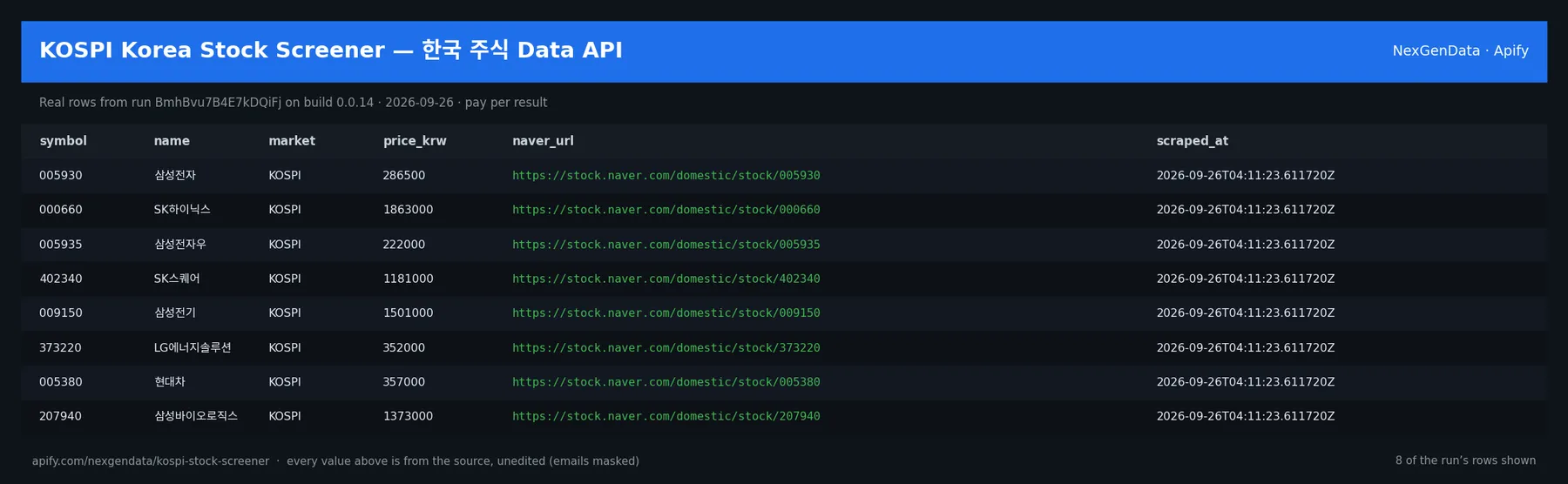Screen dimensions: 1568x484
Task: Click the name 삼성전기
Action: 175,313
